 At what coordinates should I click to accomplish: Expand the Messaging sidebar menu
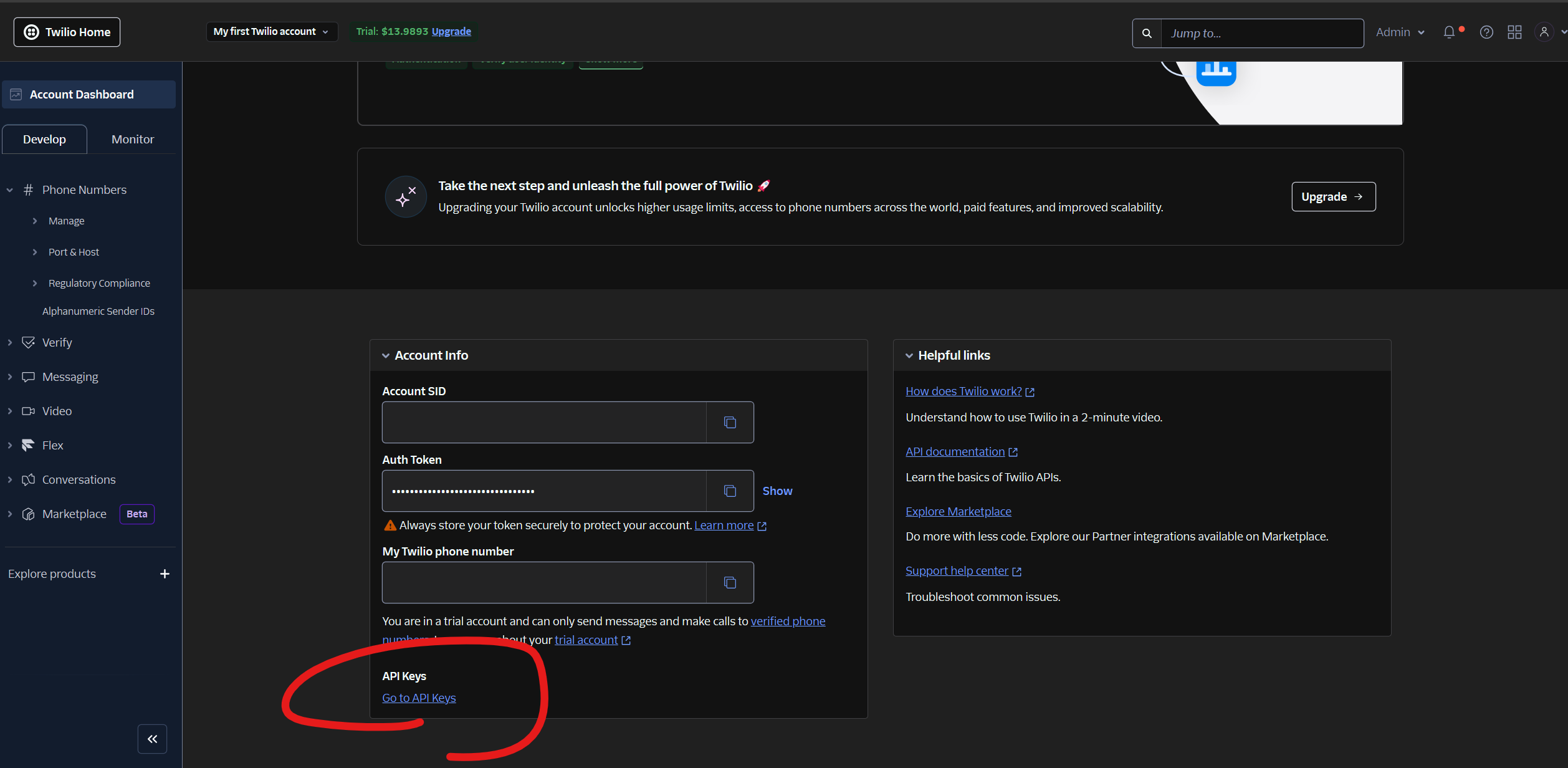coord(70,377)
